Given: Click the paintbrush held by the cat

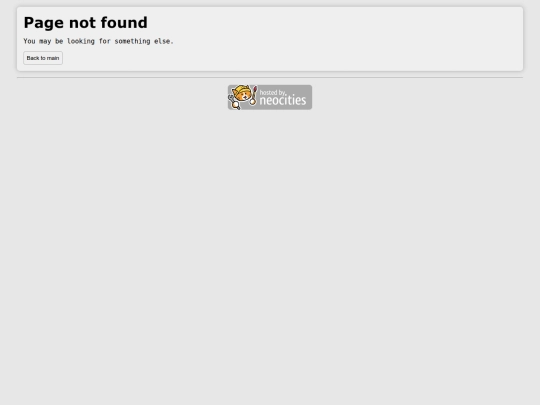Looking at the screenshot, I should point(254,94).
